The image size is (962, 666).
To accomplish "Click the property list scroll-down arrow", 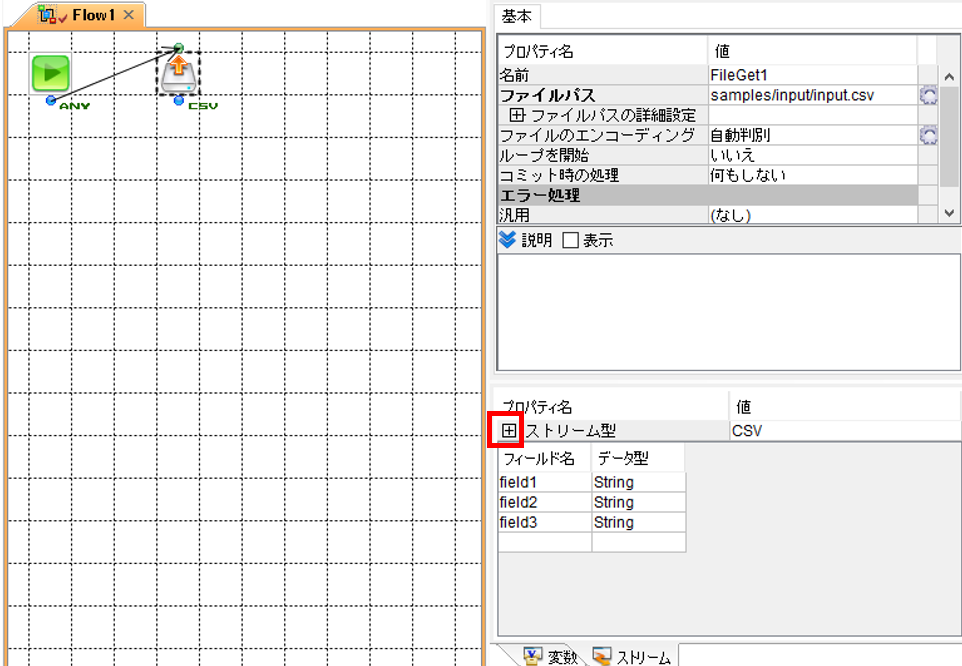I will 949,213.
